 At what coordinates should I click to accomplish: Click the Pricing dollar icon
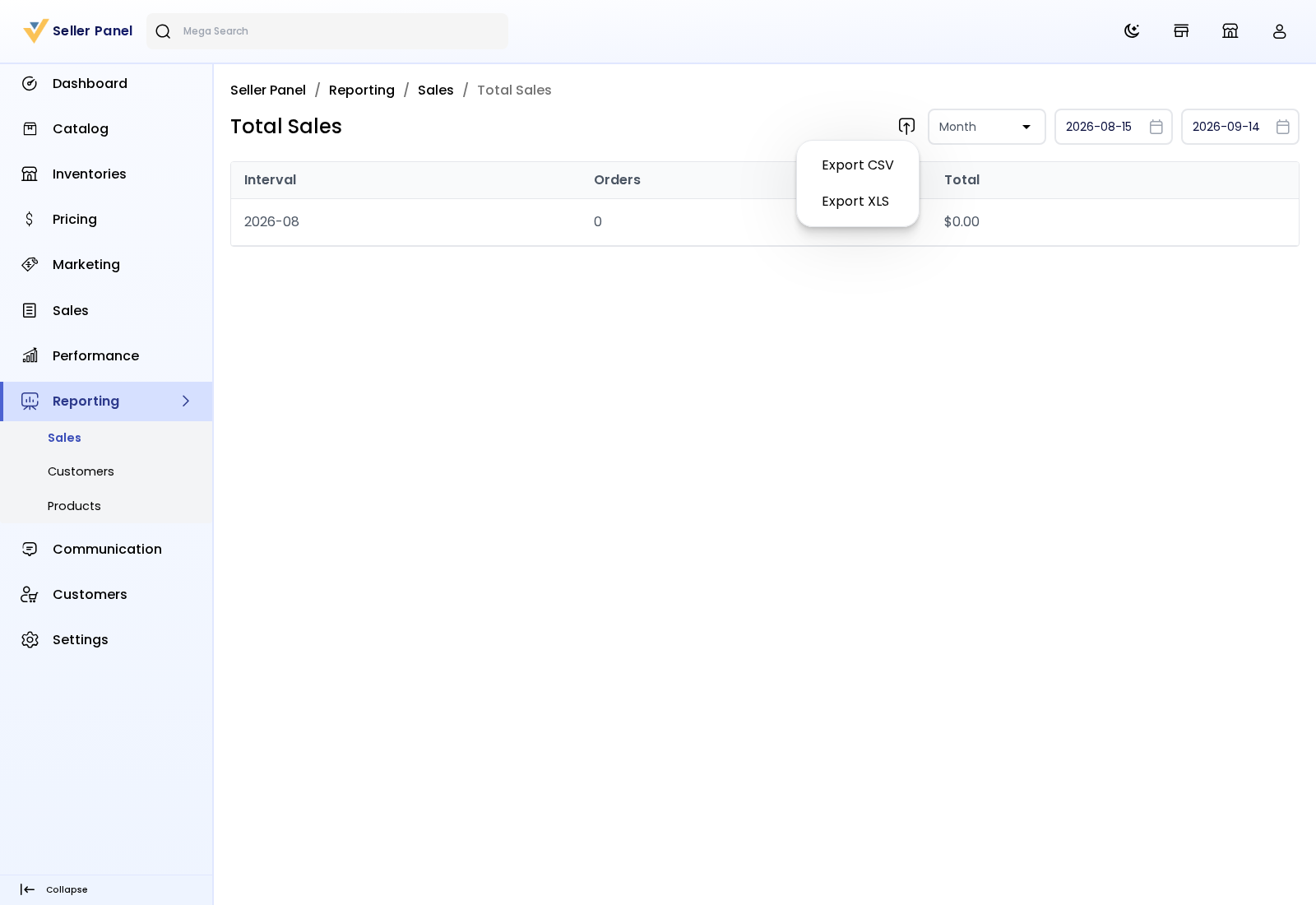[30, 220]
